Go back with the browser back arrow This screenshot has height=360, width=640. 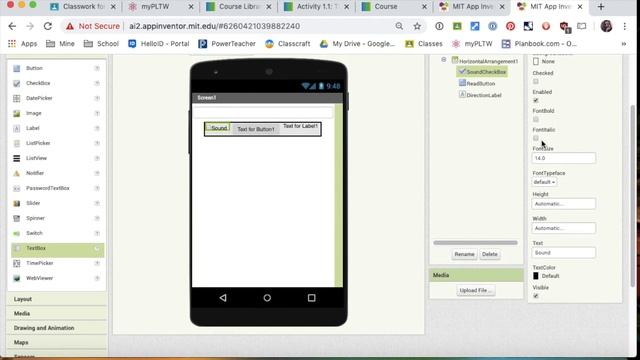point(12,26)
